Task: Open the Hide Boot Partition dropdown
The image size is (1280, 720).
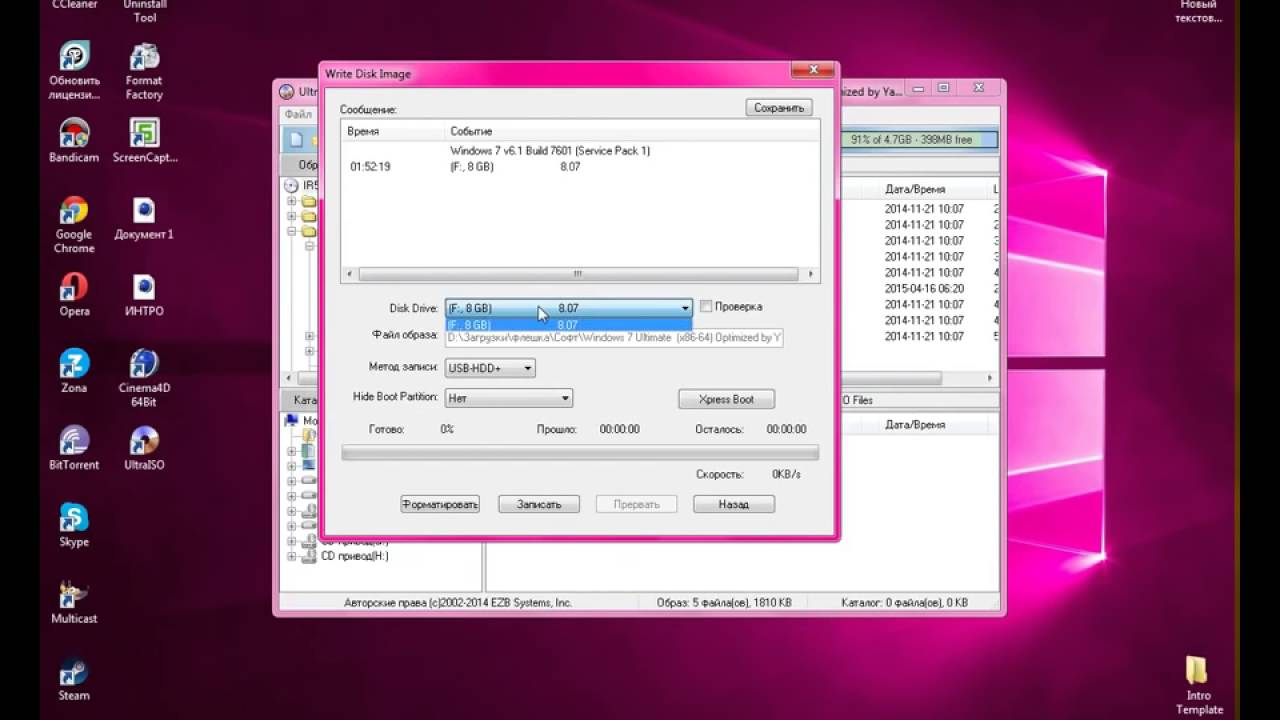Action: (x=508, y=398)
